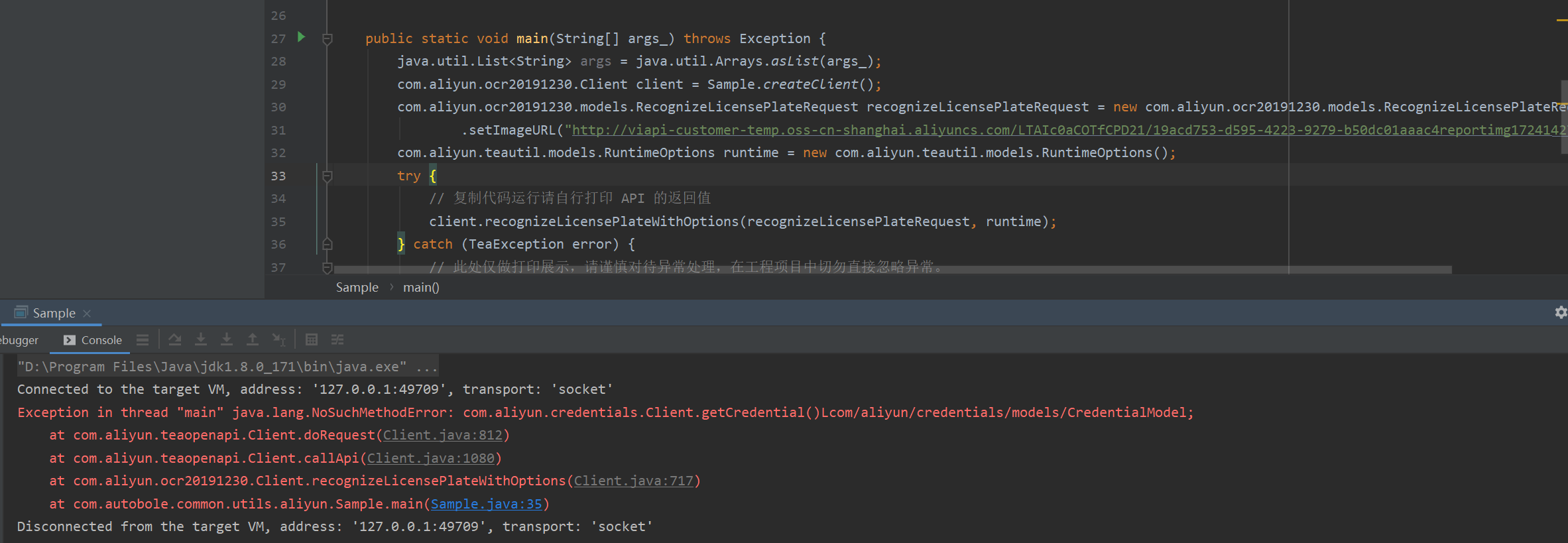Screen dimensions: 1568x543
Task: Open the Show Execution Point lines icon
Action: click(143, 340)
